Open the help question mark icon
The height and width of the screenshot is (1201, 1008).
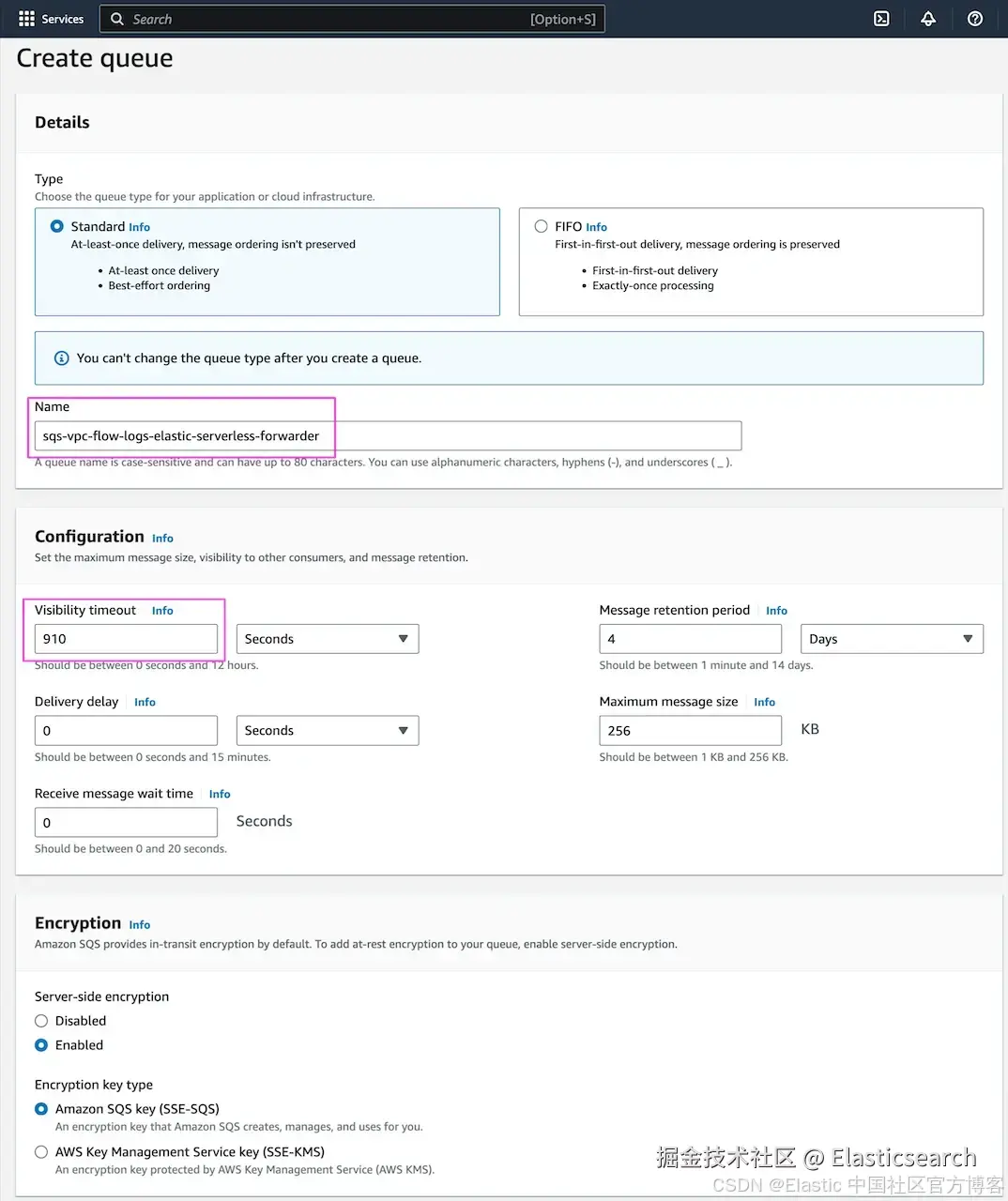click(975, 19)
